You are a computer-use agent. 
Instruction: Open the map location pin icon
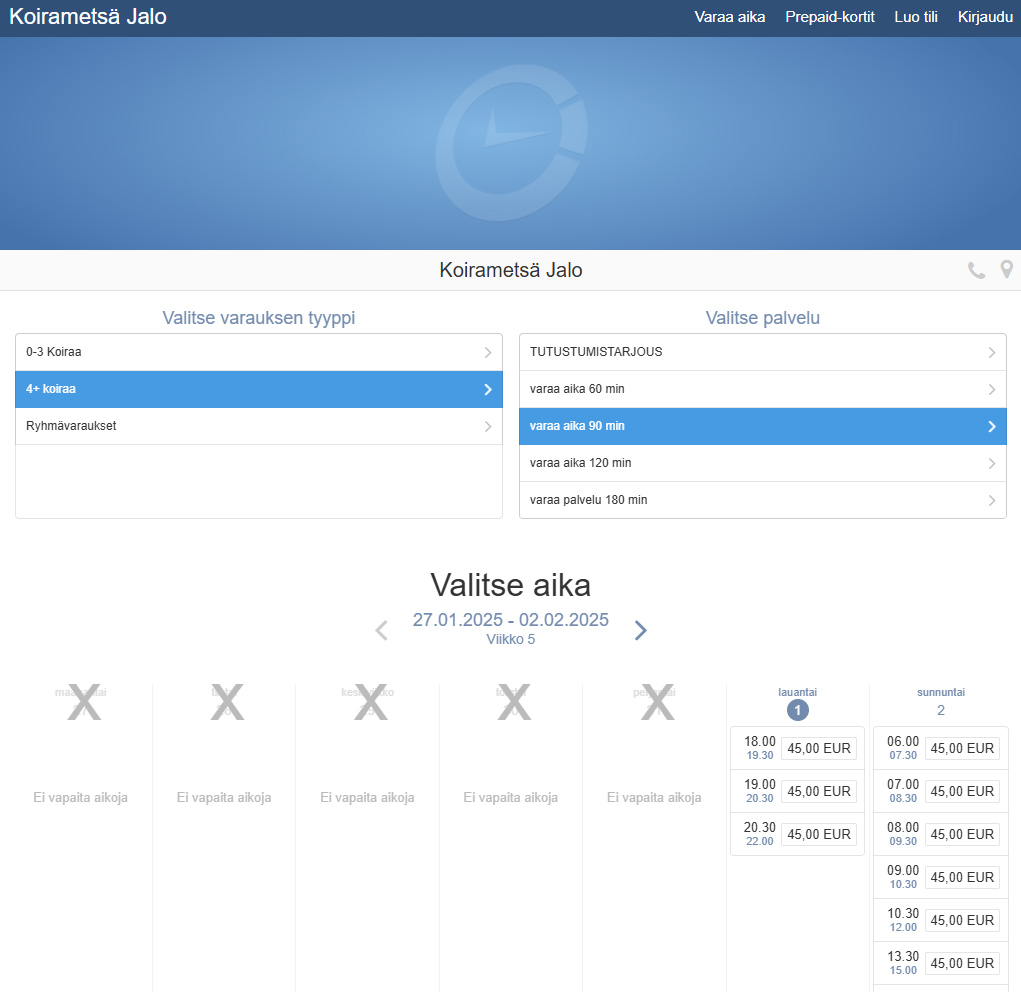point(1007,270)
